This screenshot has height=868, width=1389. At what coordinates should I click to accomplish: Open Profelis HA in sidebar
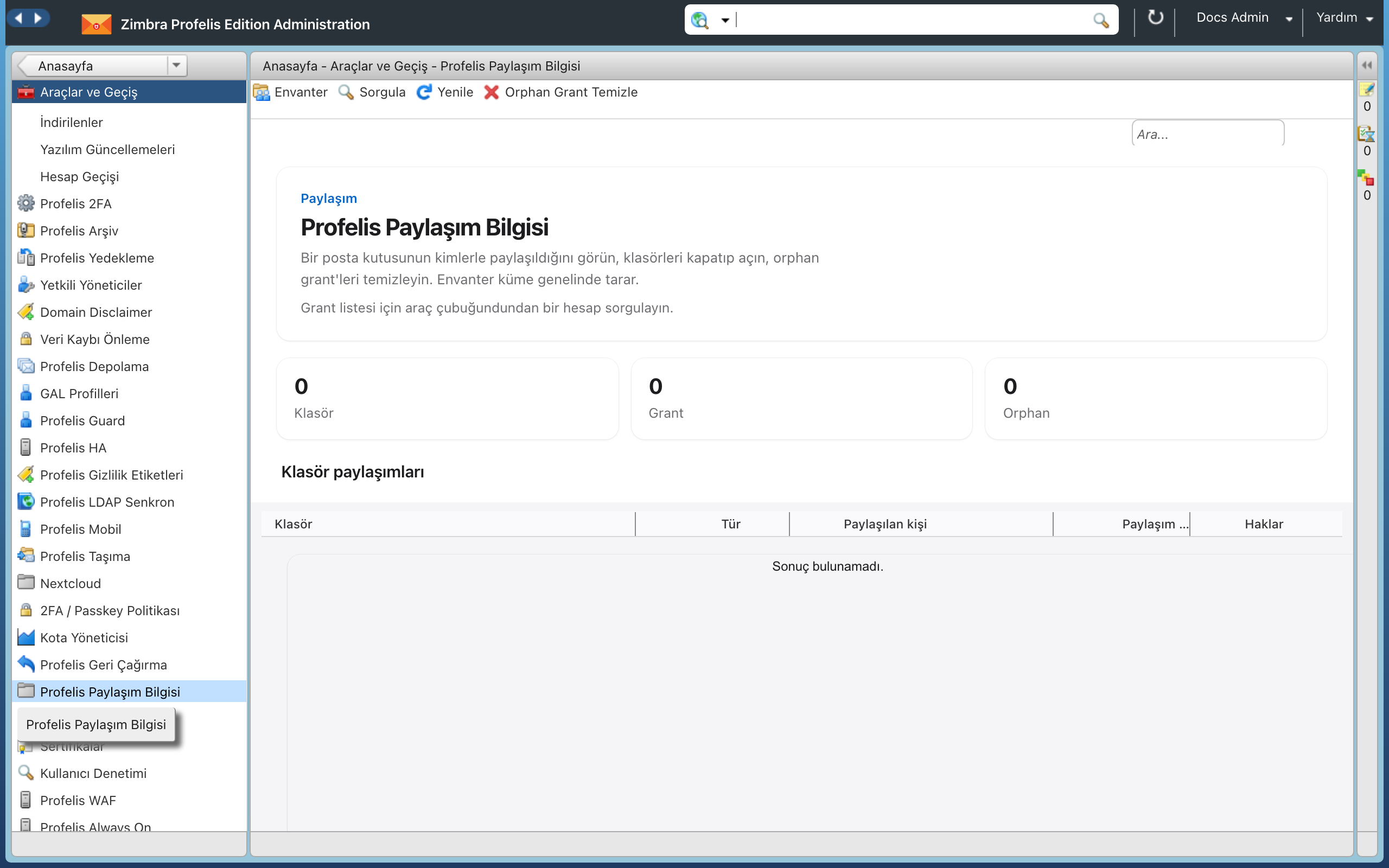tap(73, 447)
